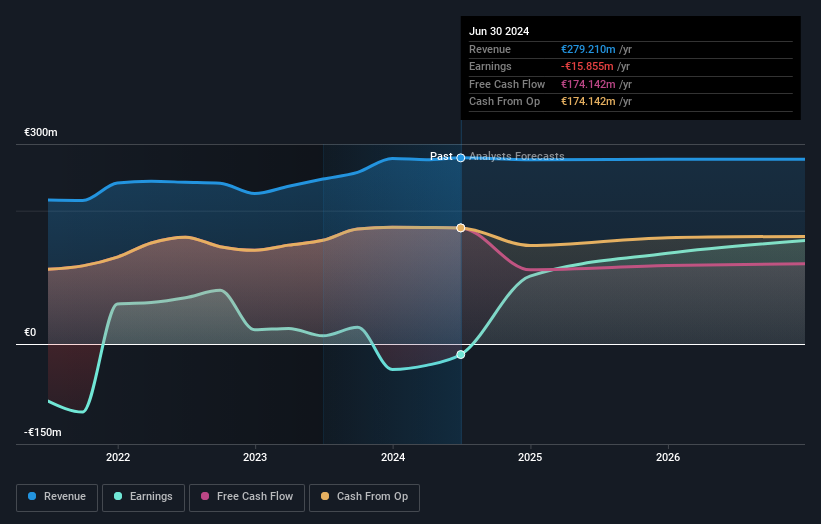Click the -€150m y-axis label
The height and width of the screenshot is (524, 821).
(x=42, y=432)
